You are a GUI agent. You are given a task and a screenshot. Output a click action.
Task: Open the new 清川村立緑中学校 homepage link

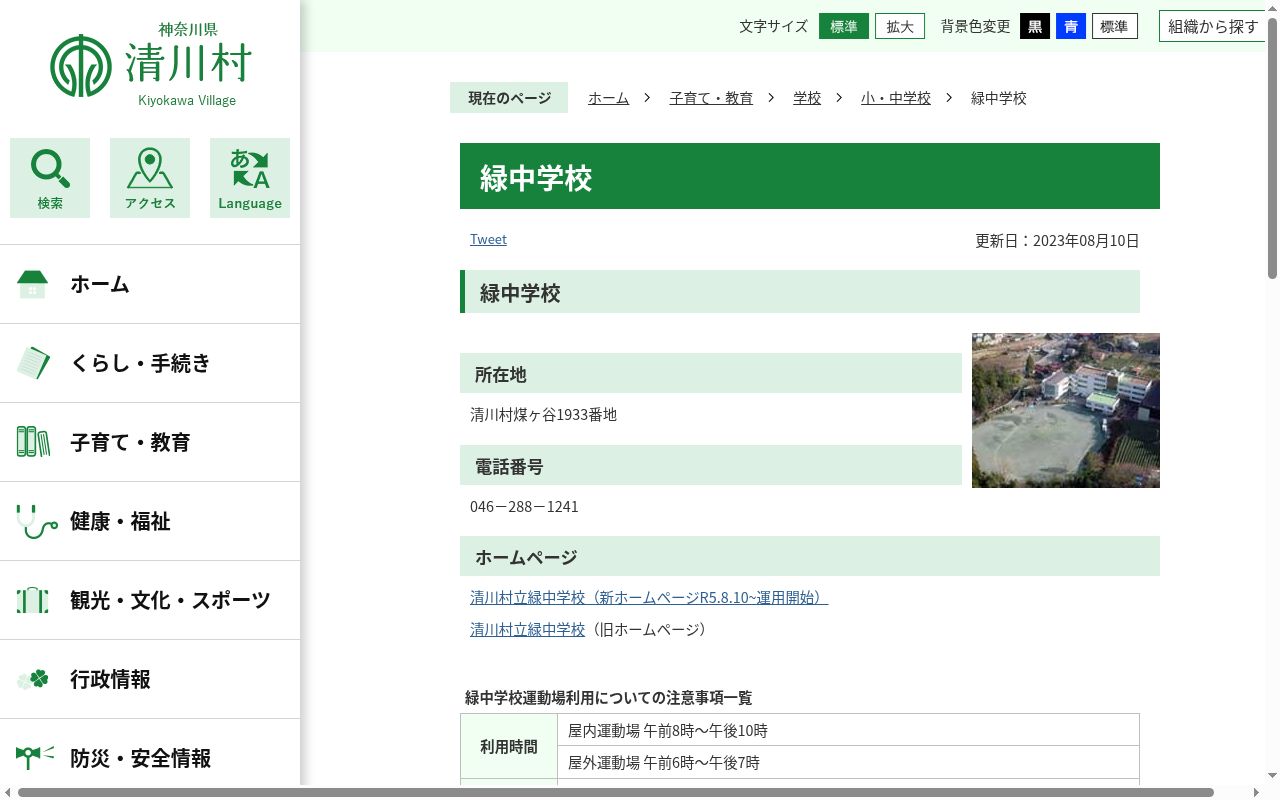pyautogui.click(x=649, y=598)
